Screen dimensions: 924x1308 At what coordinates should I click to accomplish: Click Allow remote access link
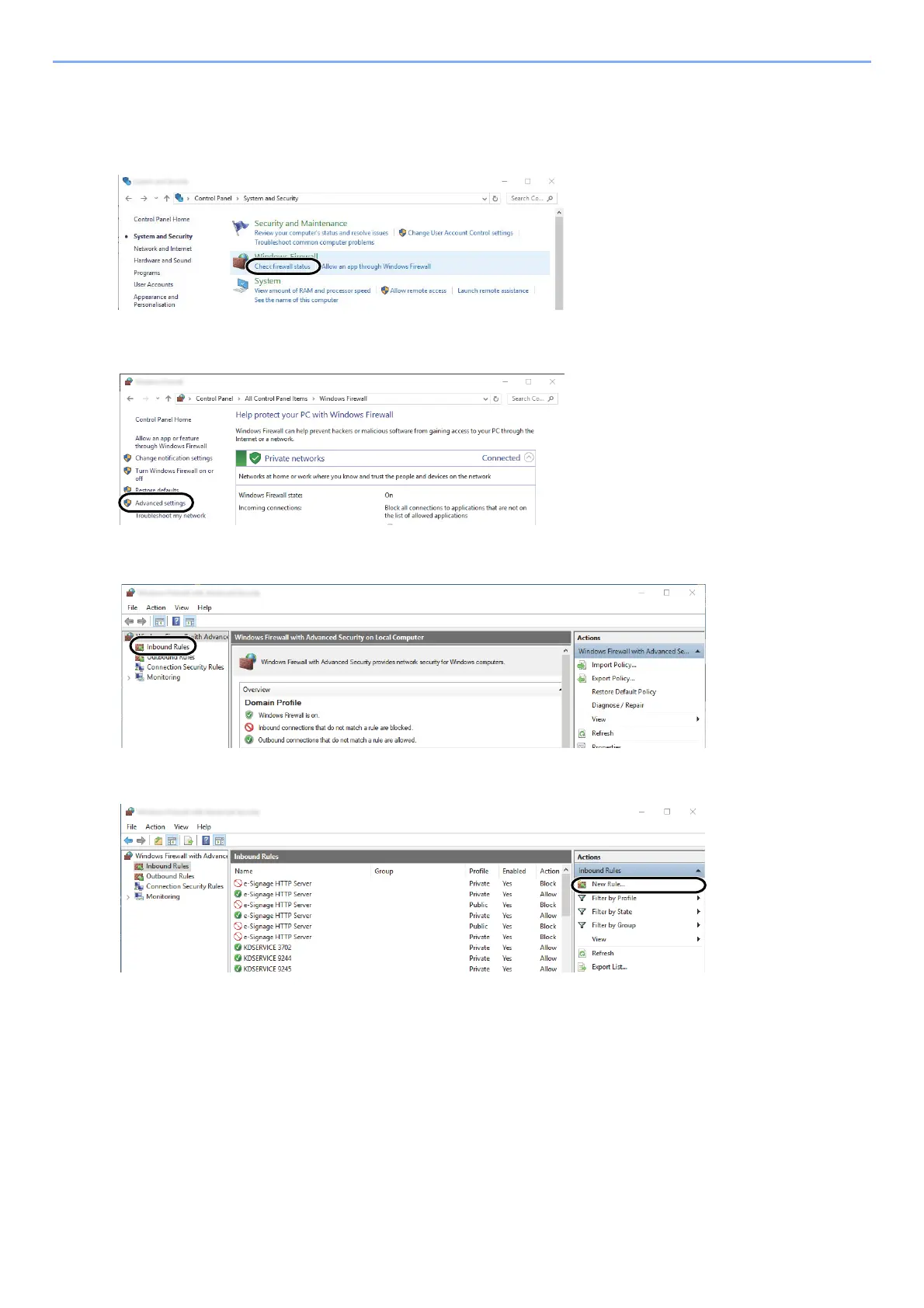pyautogui.click(x=418, y=290)
